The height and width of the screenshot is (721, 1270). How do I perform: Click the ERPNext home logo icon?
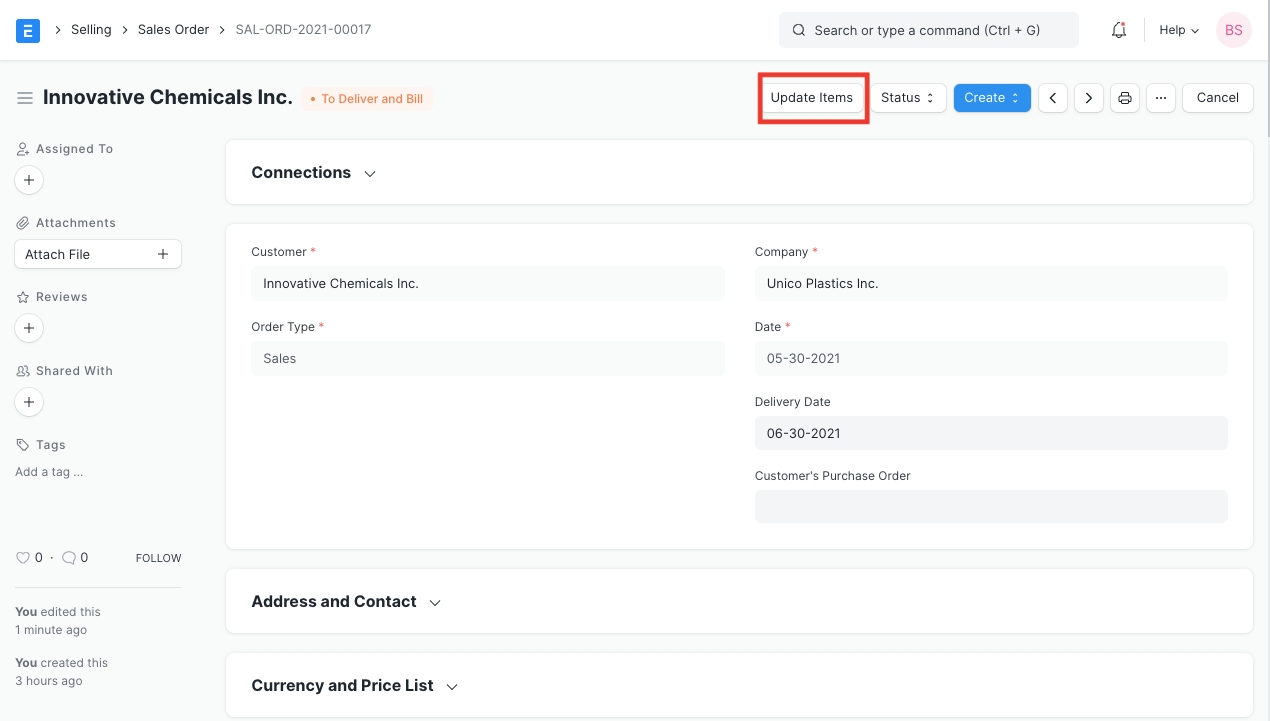tap(28, 30)
